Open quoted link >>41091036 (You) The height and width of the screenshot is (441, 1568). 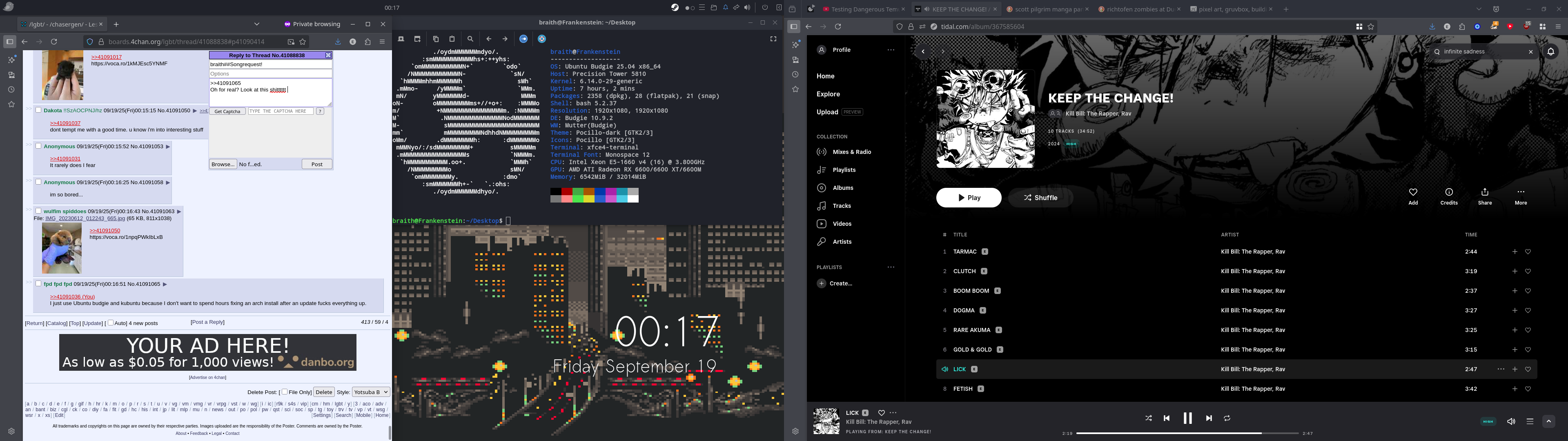[x=72, y=296]
